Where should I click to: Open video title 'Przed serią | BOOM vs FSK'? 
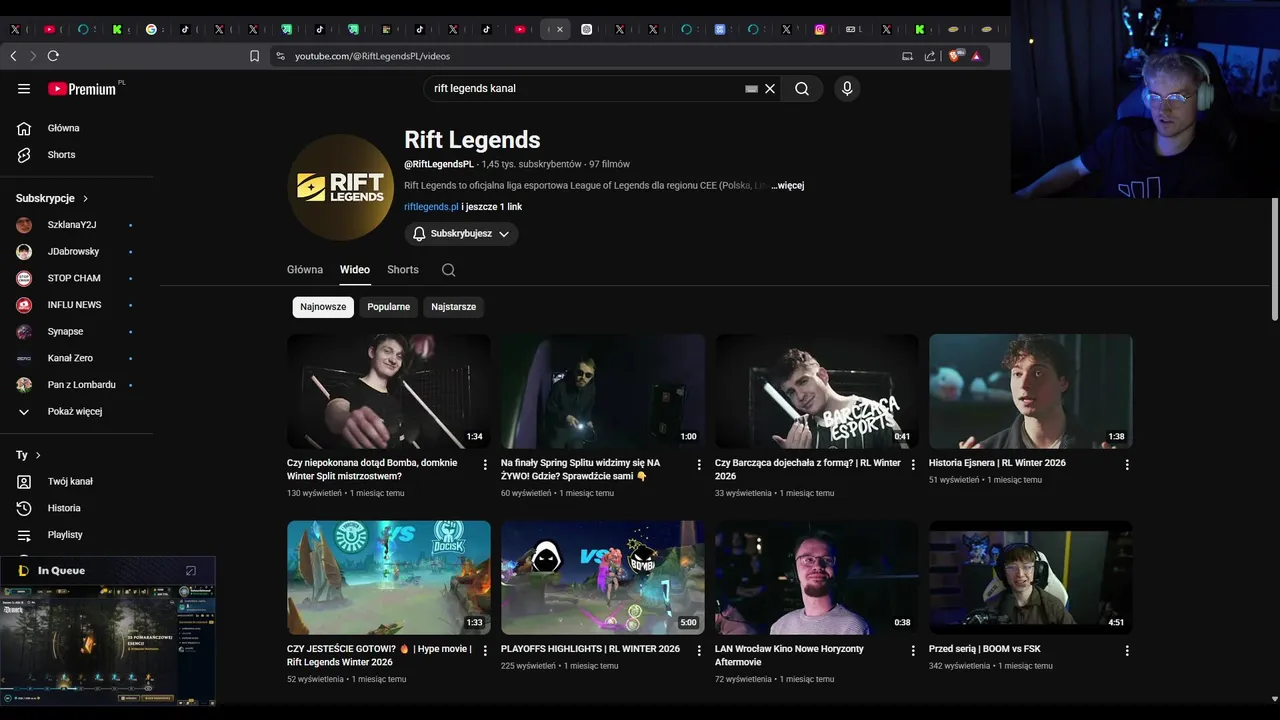(985, 649)
